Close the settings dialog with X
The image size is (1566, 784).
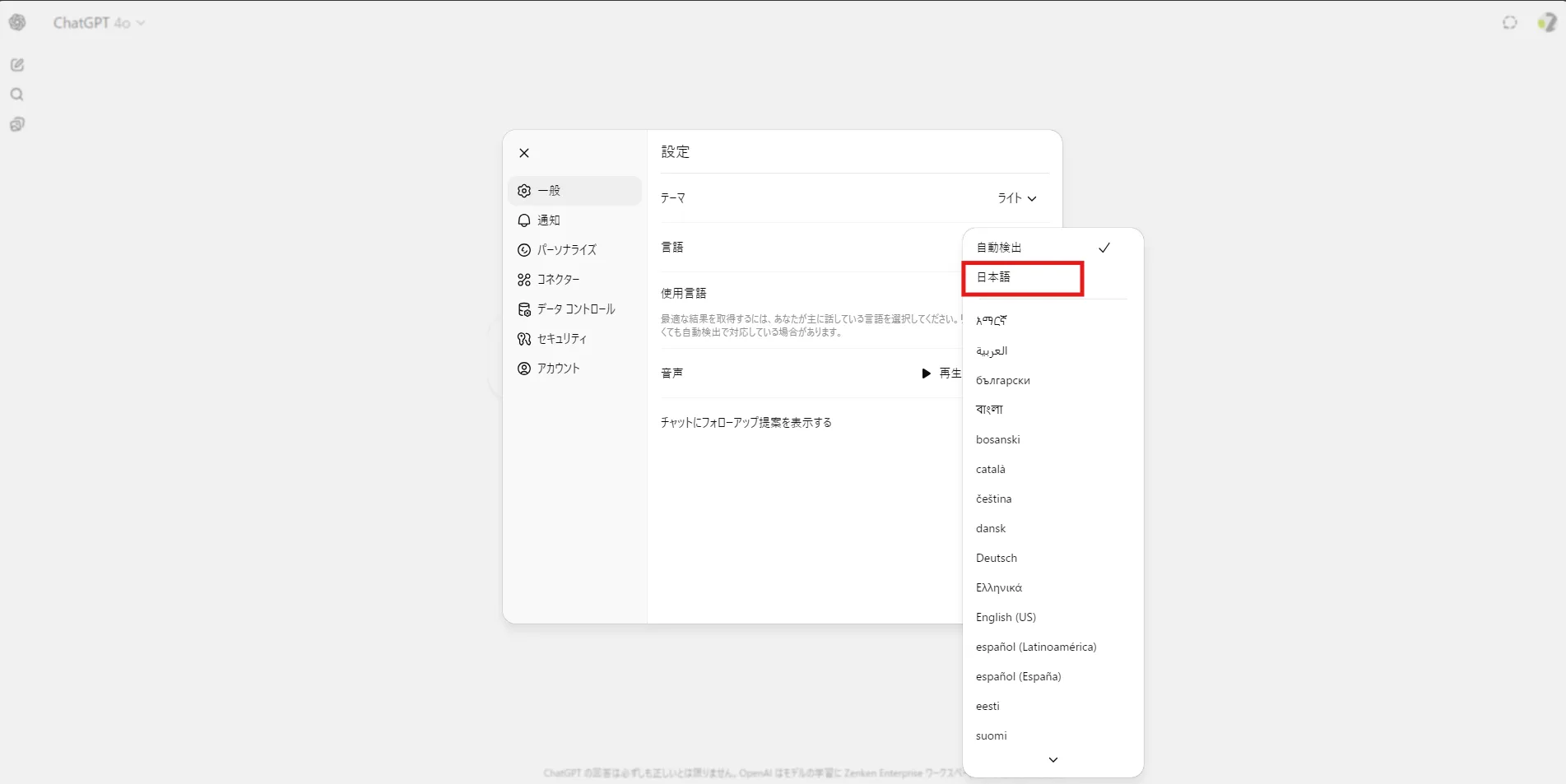point(524,153)
